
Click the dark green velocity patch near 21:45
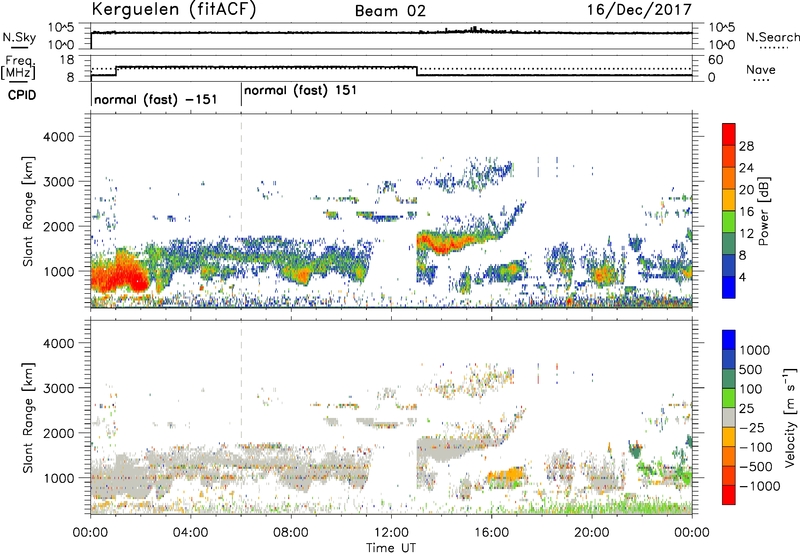pos(636,450)
